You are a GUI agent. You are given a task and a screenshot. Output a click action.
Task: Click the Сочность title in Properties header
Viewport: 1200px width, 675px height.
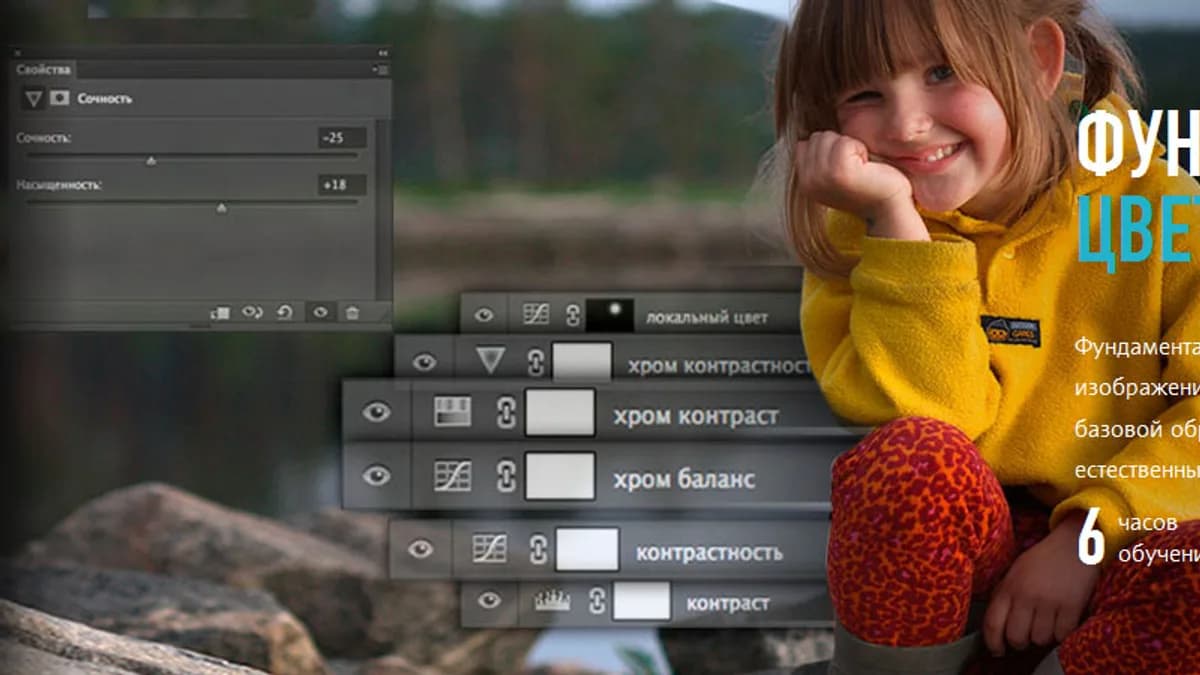104,99
